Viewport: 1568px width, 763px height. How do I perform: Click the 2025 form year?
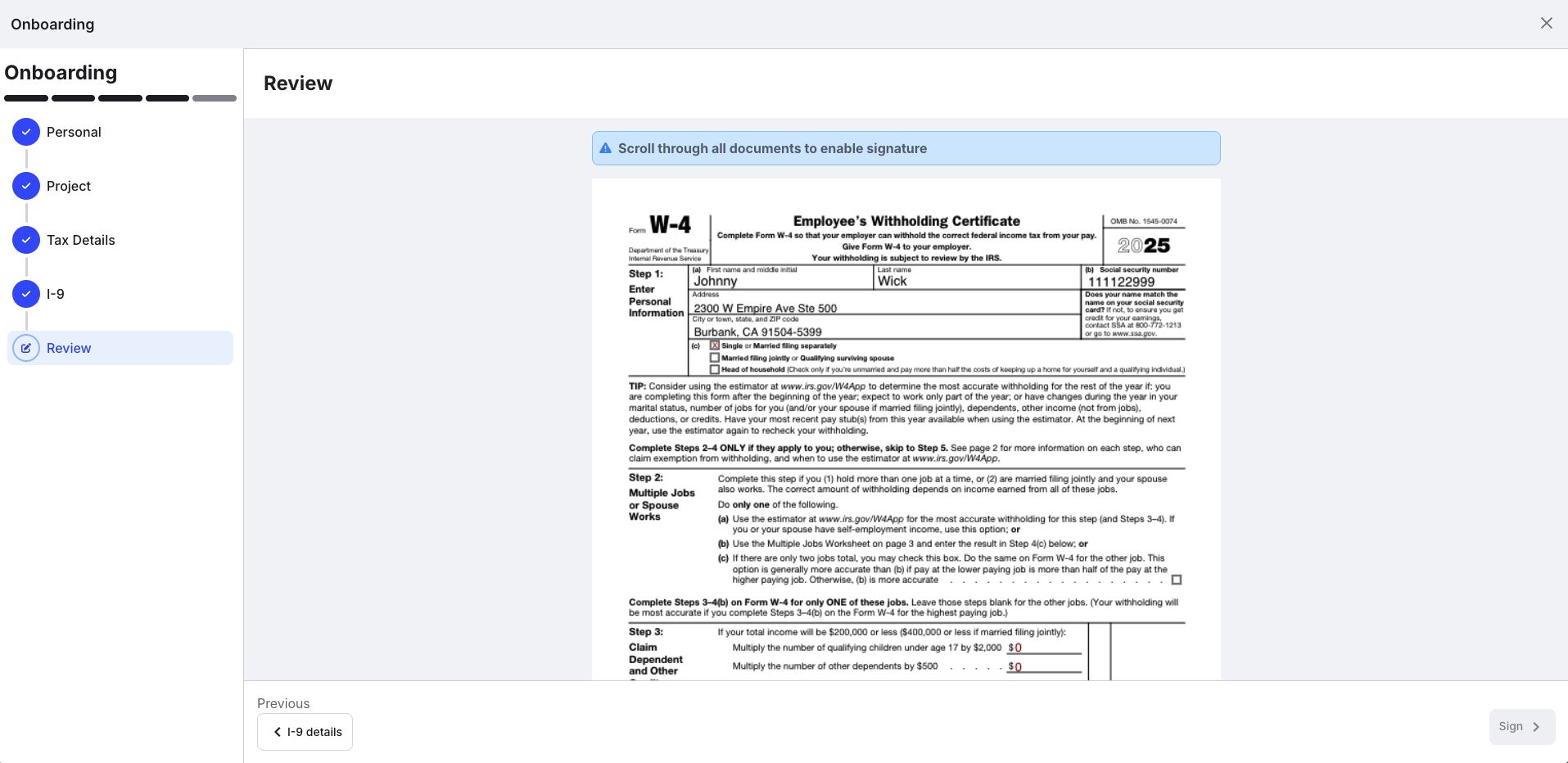tap(1144, 246)
